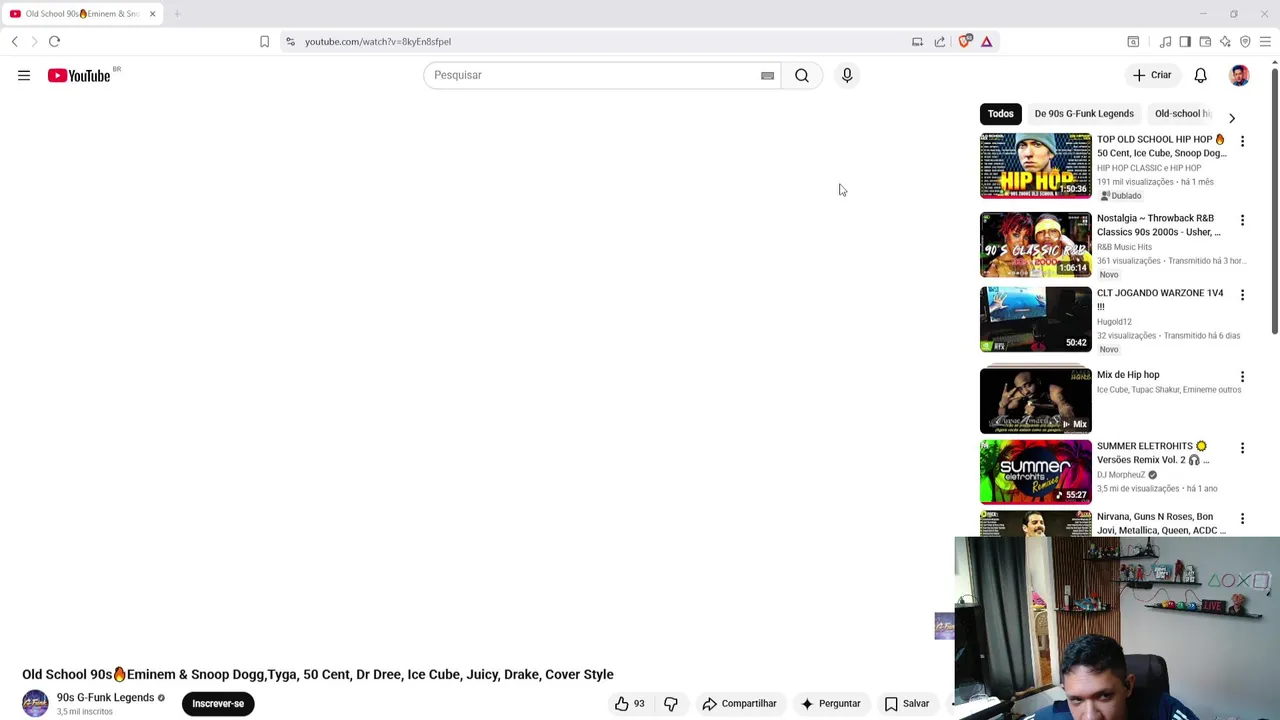Open TOP OLD SCHOOL HIP HOP video title
The image size is (1280, 720).
tap(1161, 146)
